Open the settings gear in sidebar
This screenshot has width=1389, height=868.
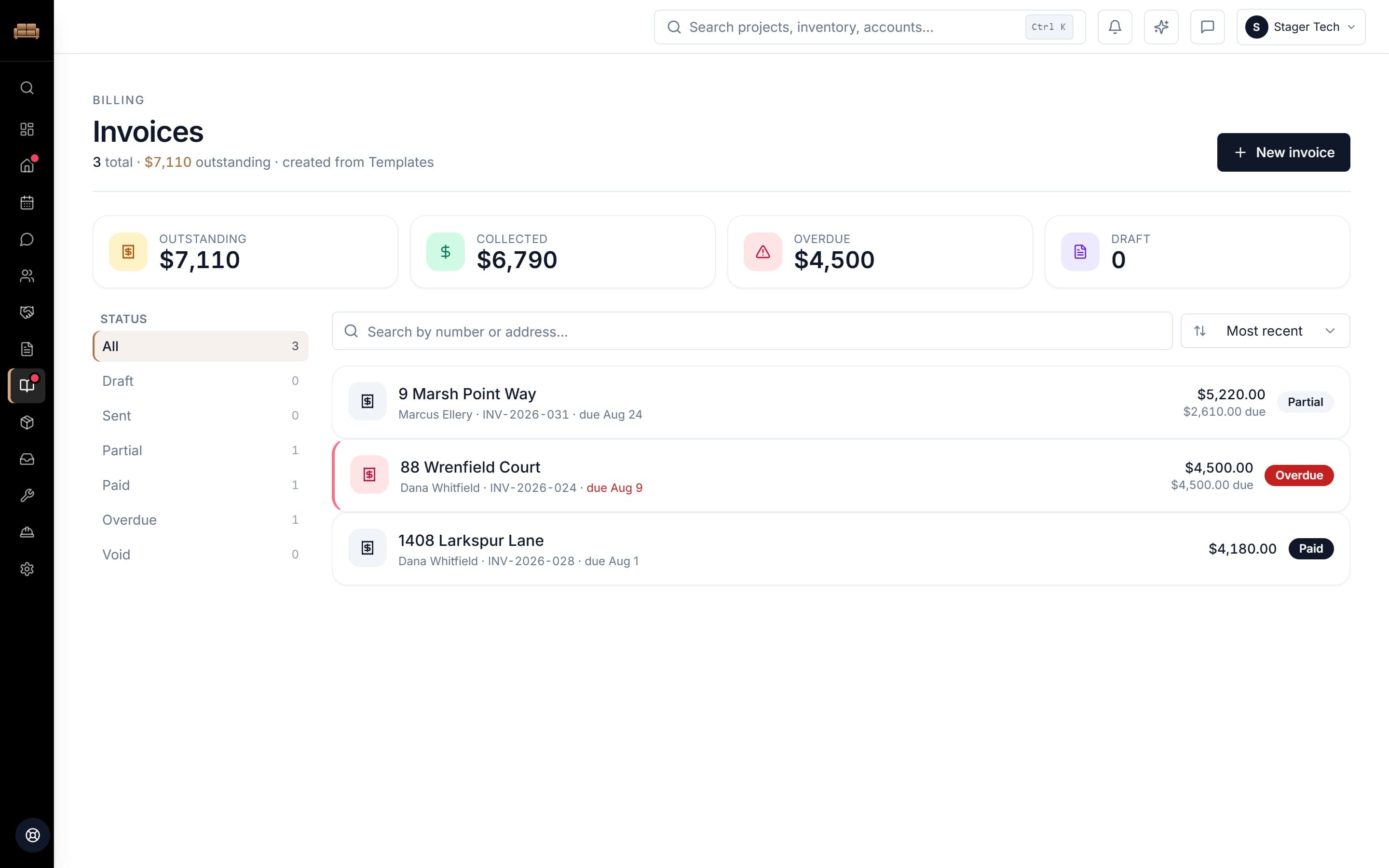pos(27,569)
